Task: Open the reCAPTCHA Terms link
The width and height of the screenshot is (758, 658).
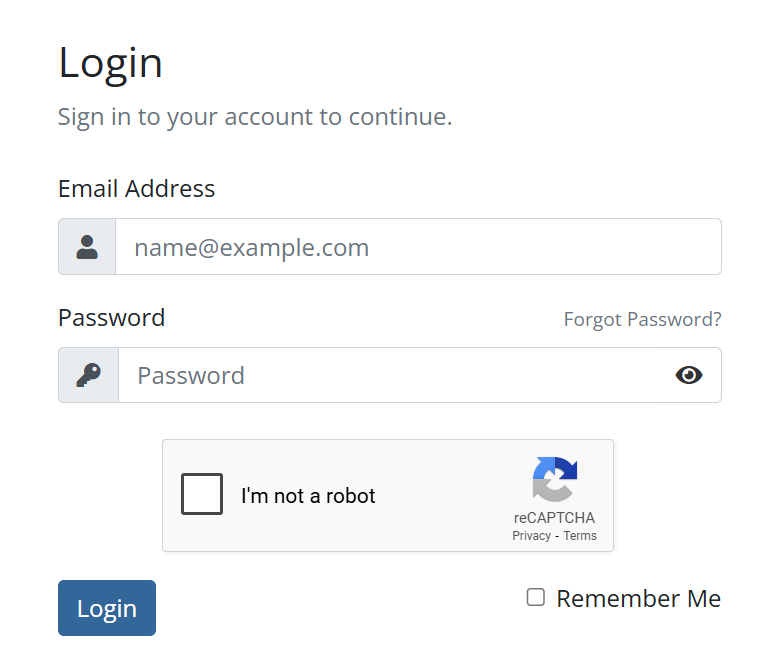Action: (580, 536)
